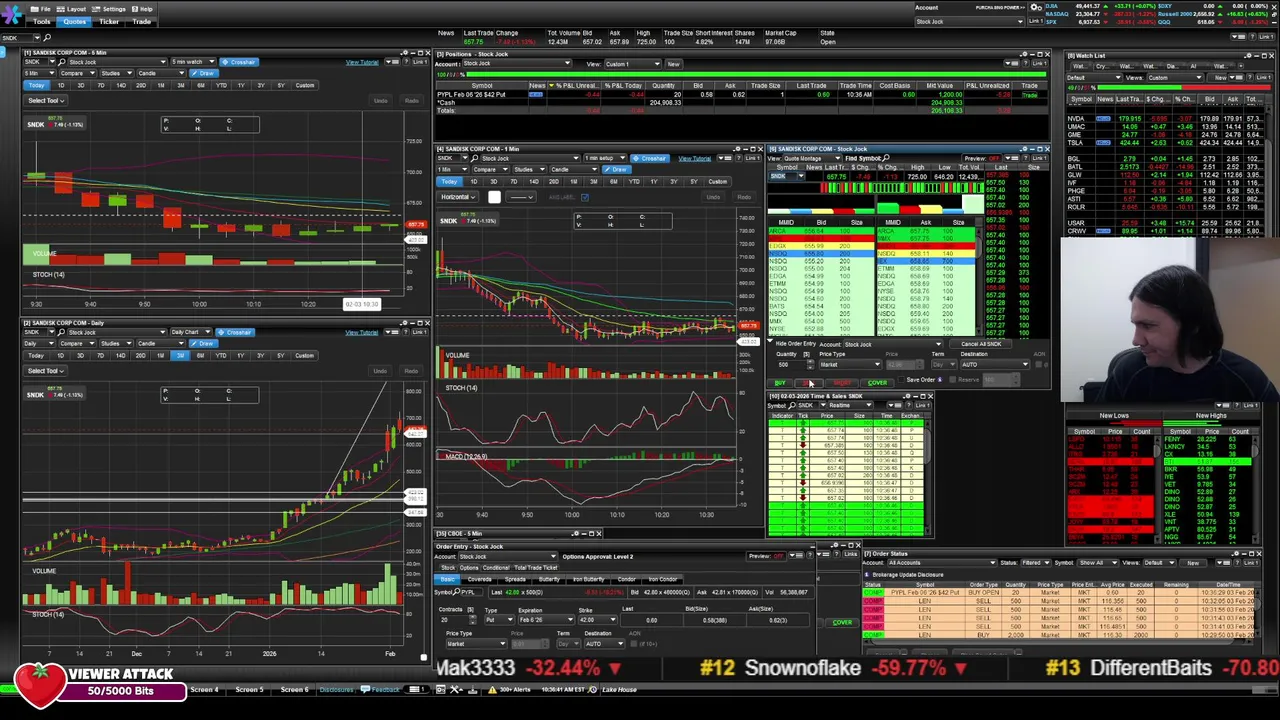Click Brokerage Update Disclosure info icon

click(869, 575)
